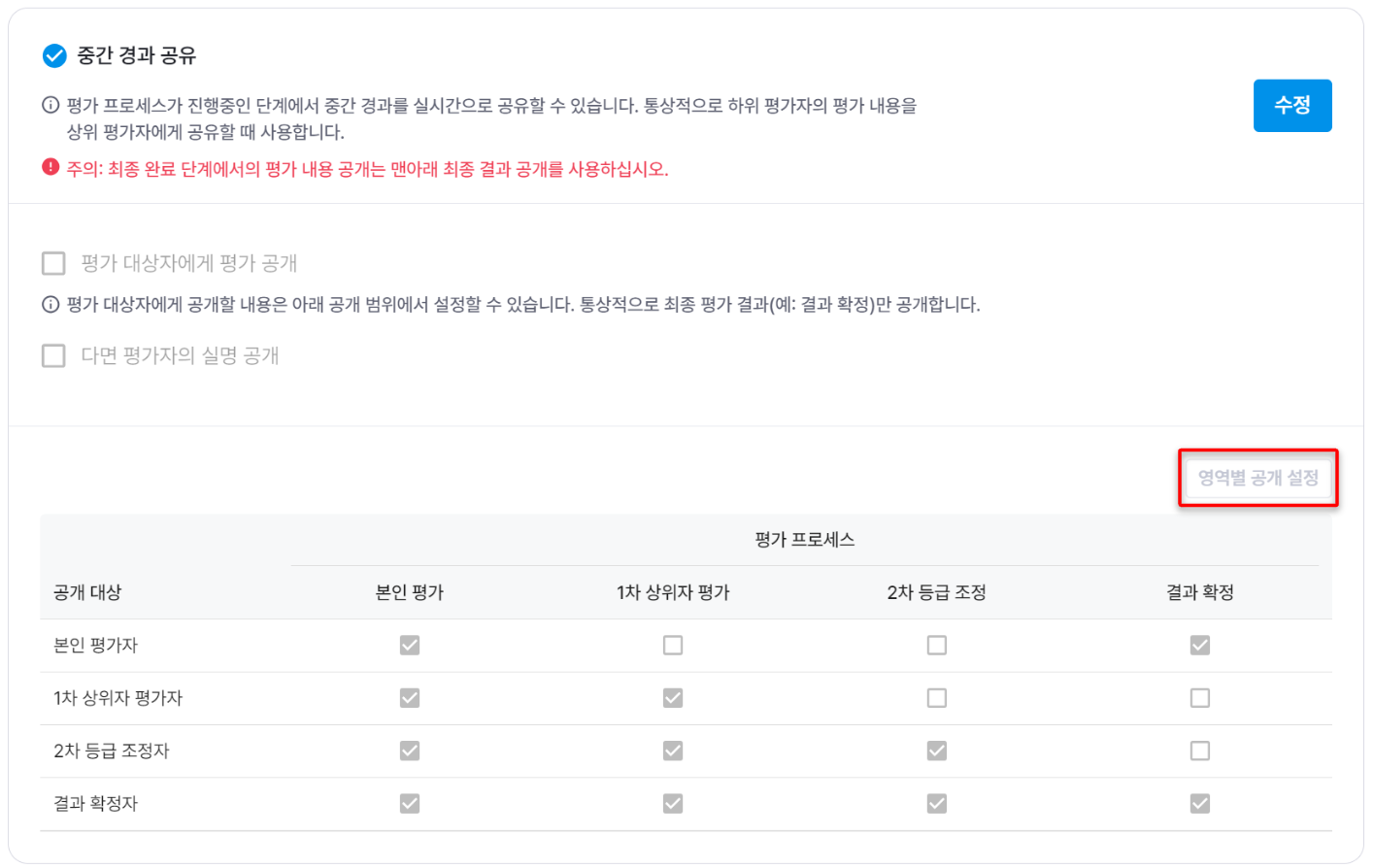The image size is (1374, 868).
Task: Check 1차 상위자 평가자 row's 결과 확정 checkbox
Action: [1200, 698]
